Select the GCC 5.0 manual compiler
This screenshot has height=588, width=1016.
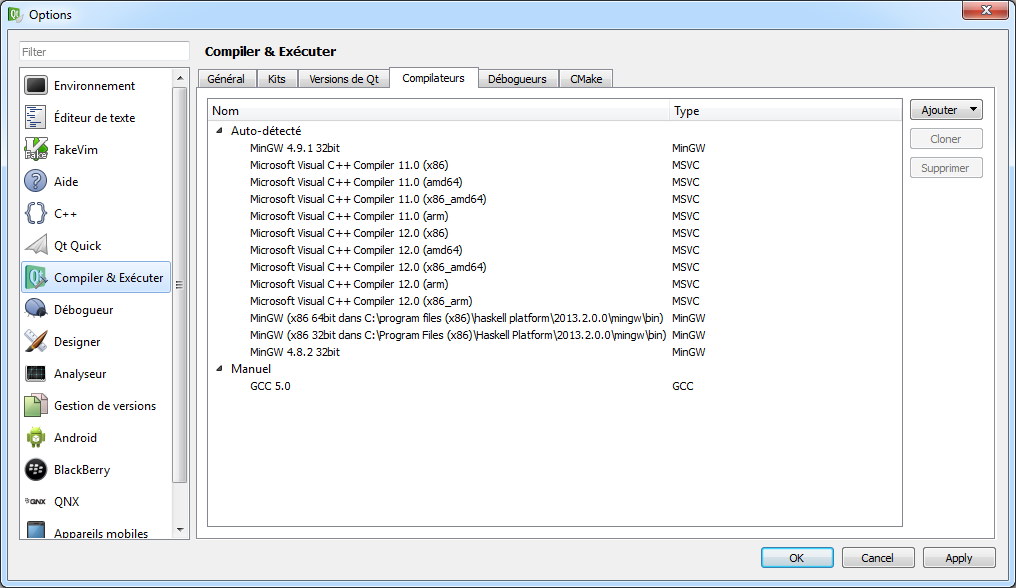click(270, 386)
